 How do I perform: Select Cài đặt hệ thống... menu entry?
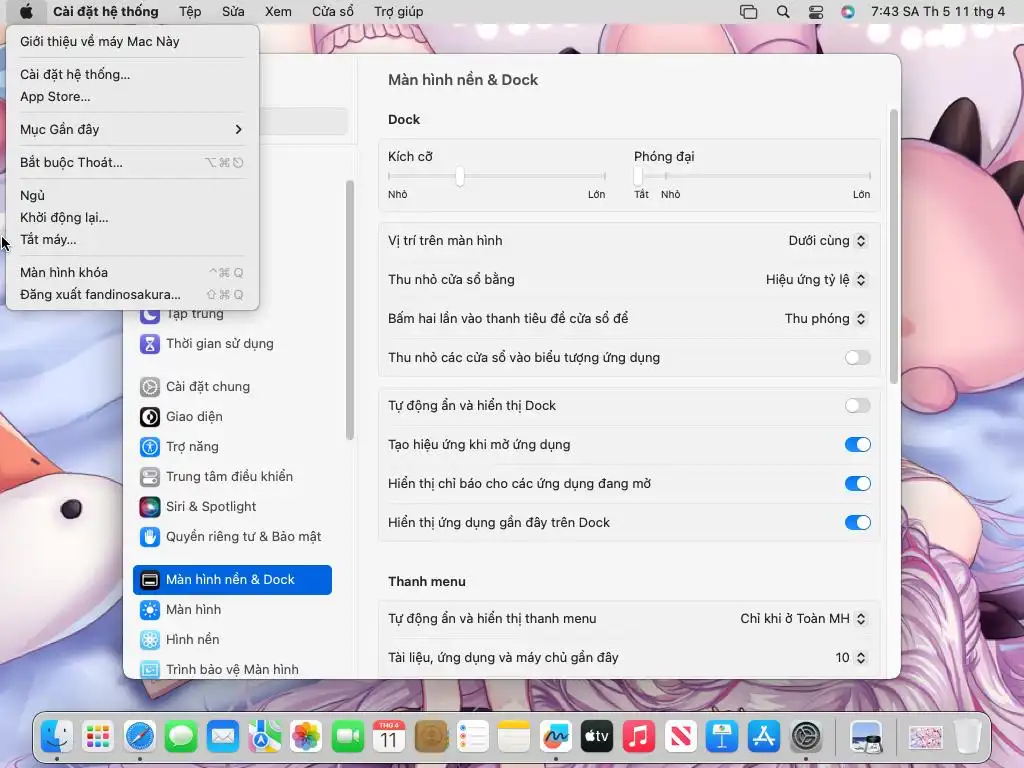132,74
